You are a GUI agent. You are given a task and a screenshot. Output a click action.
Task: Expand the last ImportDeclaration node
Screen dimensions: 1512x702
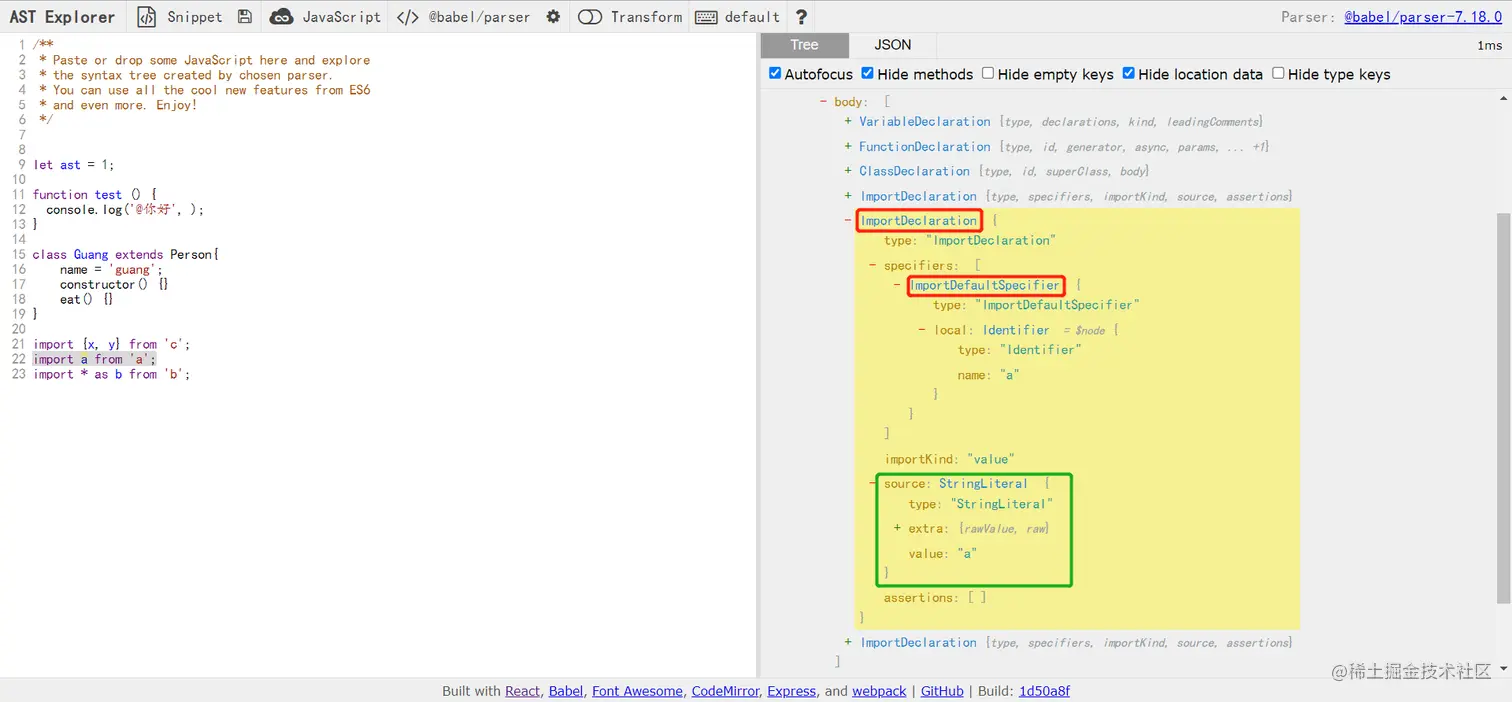849,643
